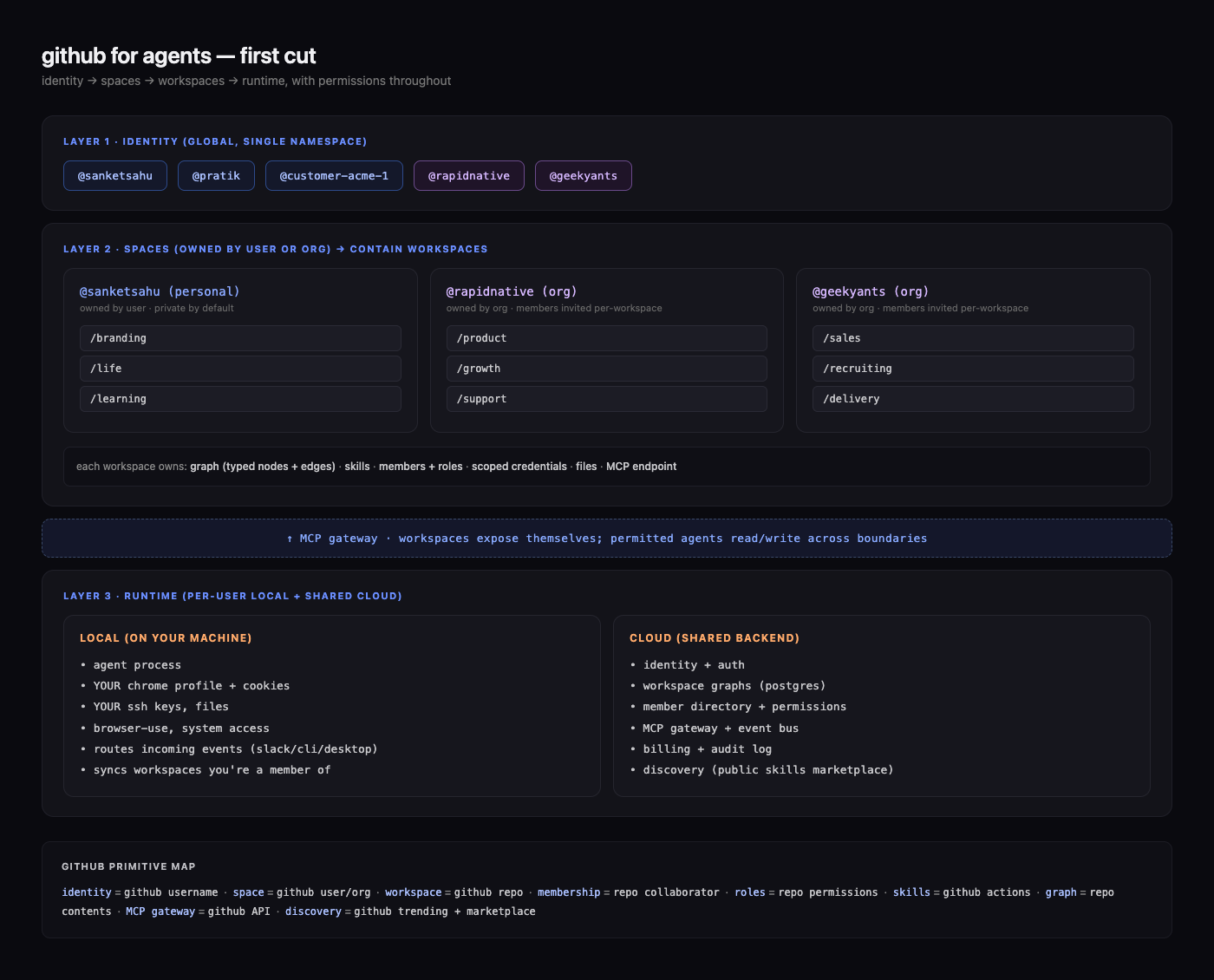The image size is (1214, 980).
Task: Click the 'identity → spaces → workspaces' subtitle
Action: [x=246, y=81]
